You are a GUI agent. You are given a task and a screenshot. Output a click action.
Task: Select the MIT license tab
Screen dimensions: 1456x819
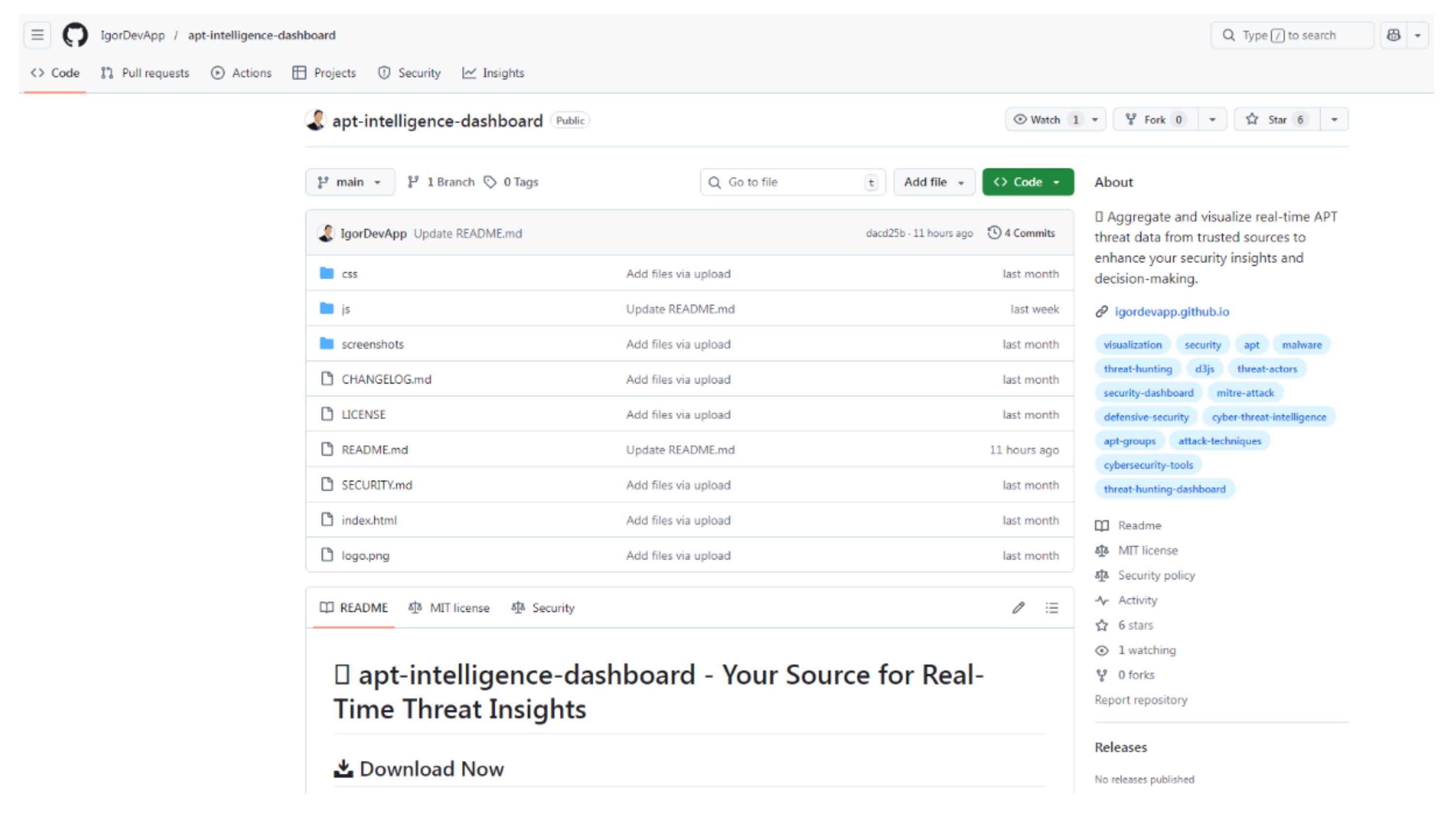click(449, 607)
